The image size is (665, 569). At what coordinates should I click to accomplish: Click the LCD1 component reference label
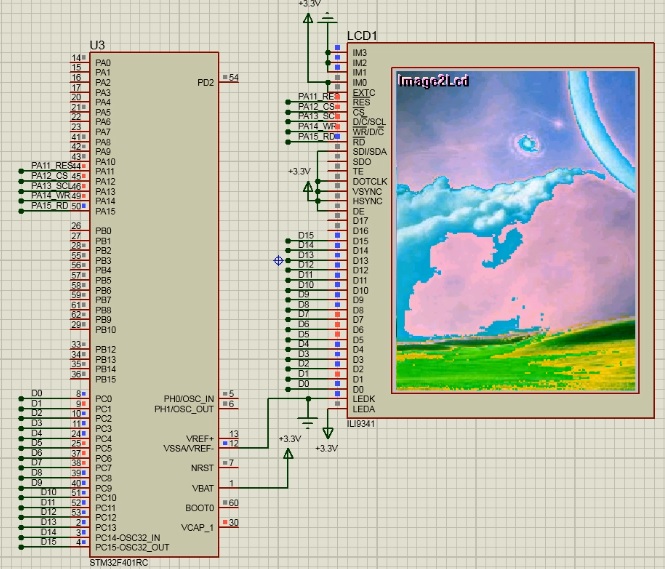[x=362, y=35]
